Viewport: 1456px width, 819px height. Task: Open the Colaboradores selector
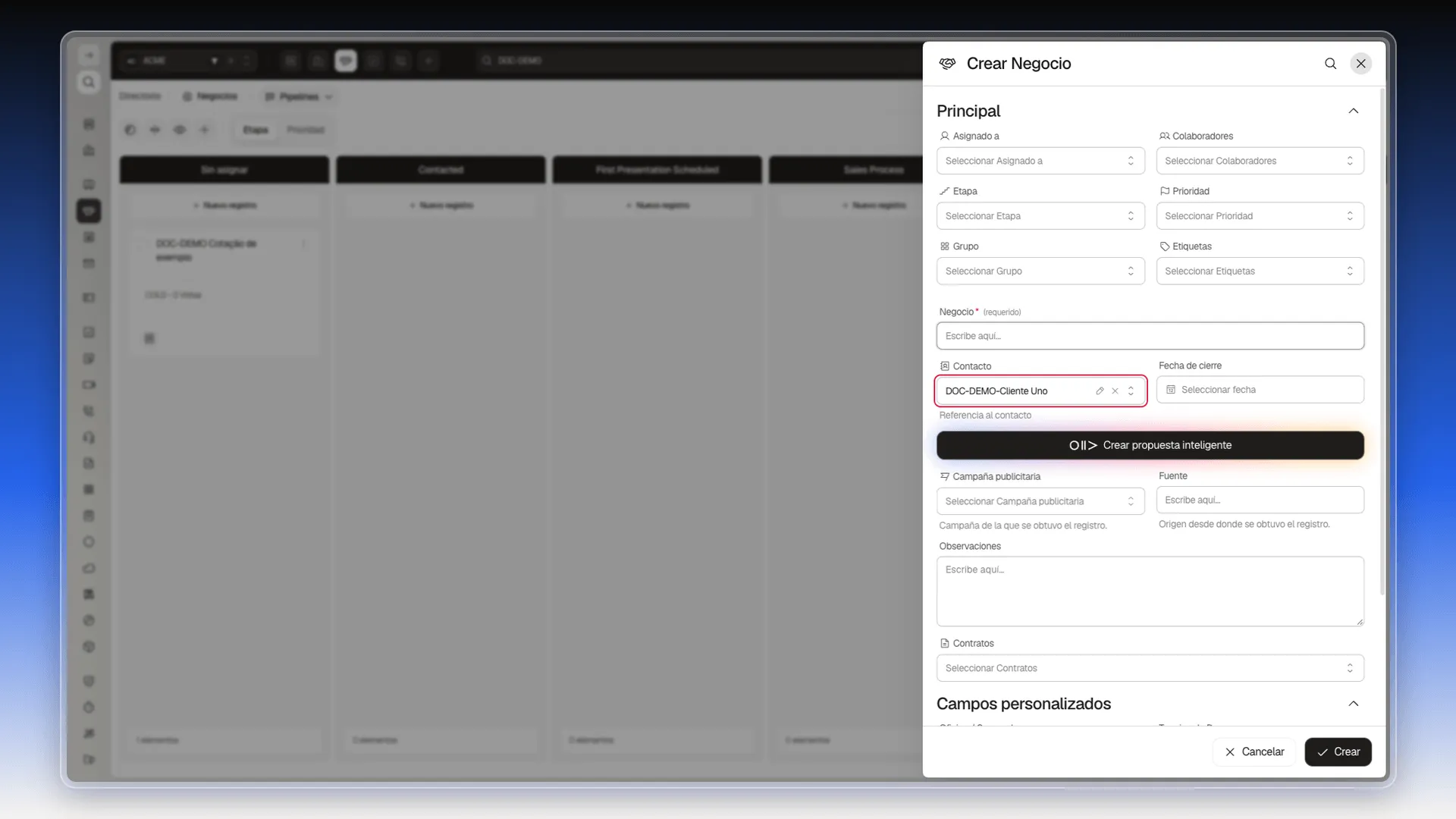1260,161
